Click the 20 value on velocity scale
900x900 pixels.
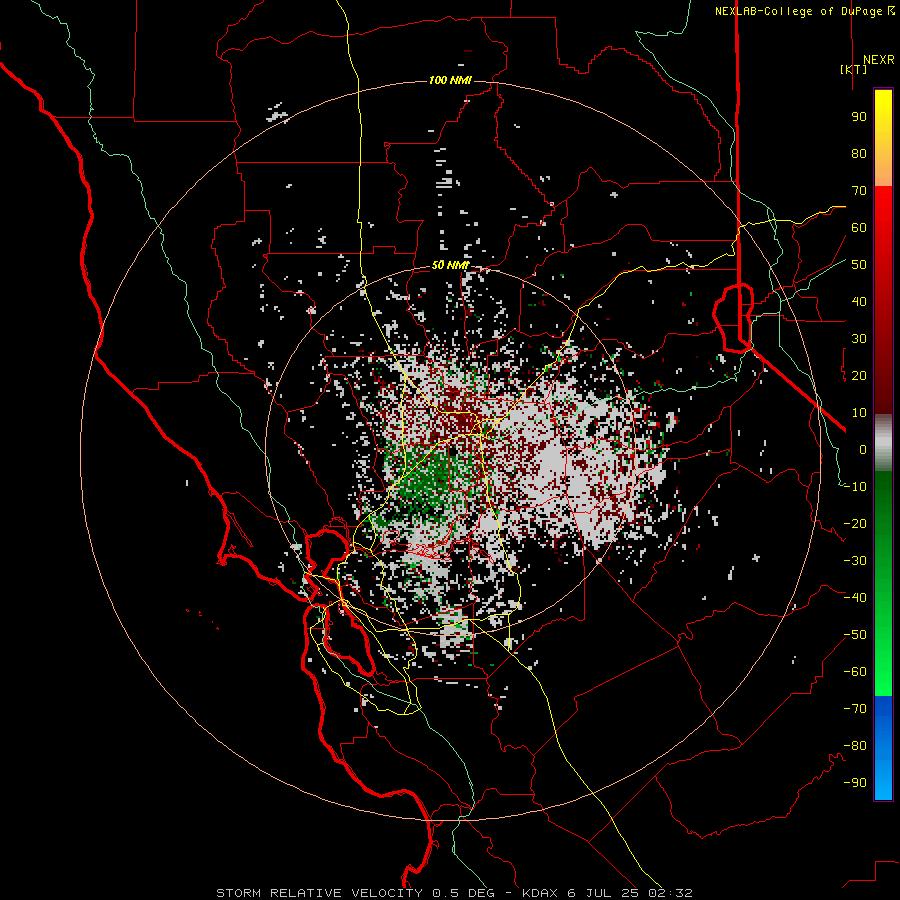tap(859, 375)
